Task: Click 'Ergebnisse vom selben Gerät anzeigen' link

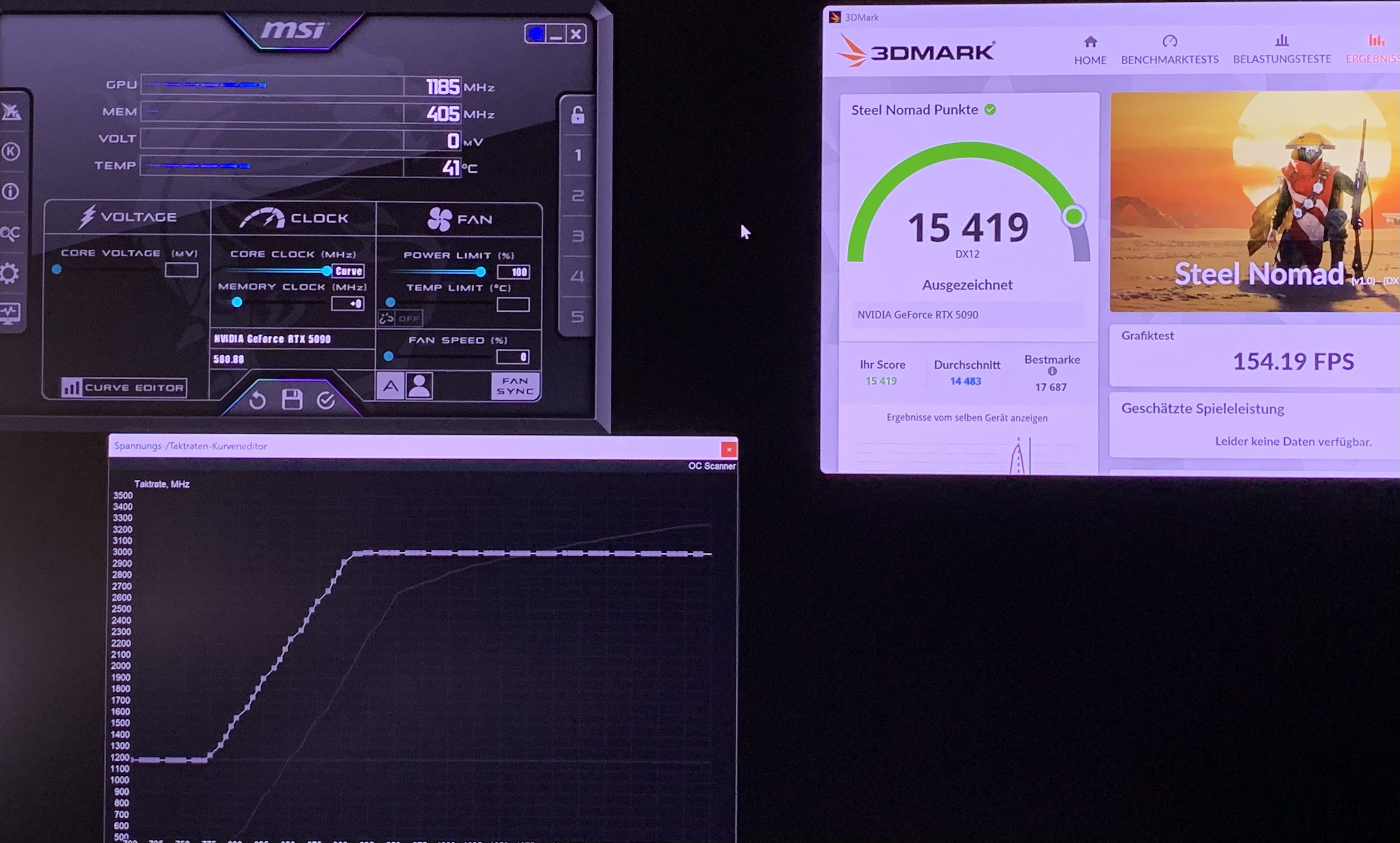Action: click(967, 417)
